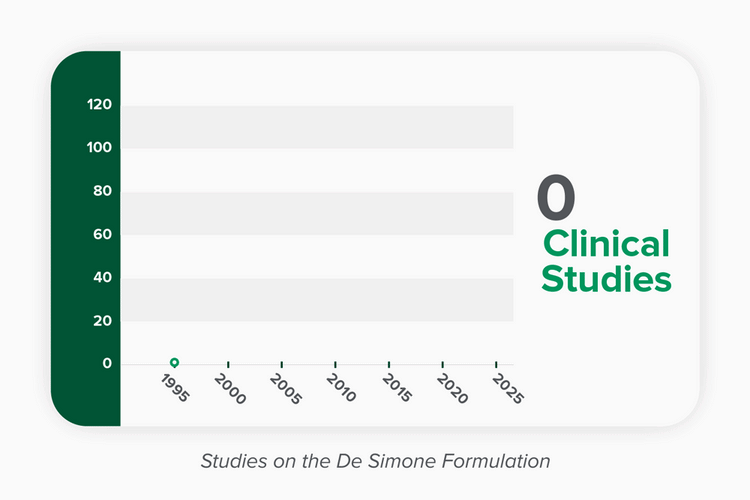
Task: Click the 0 value on the y-axis
Action: point(107,363)
